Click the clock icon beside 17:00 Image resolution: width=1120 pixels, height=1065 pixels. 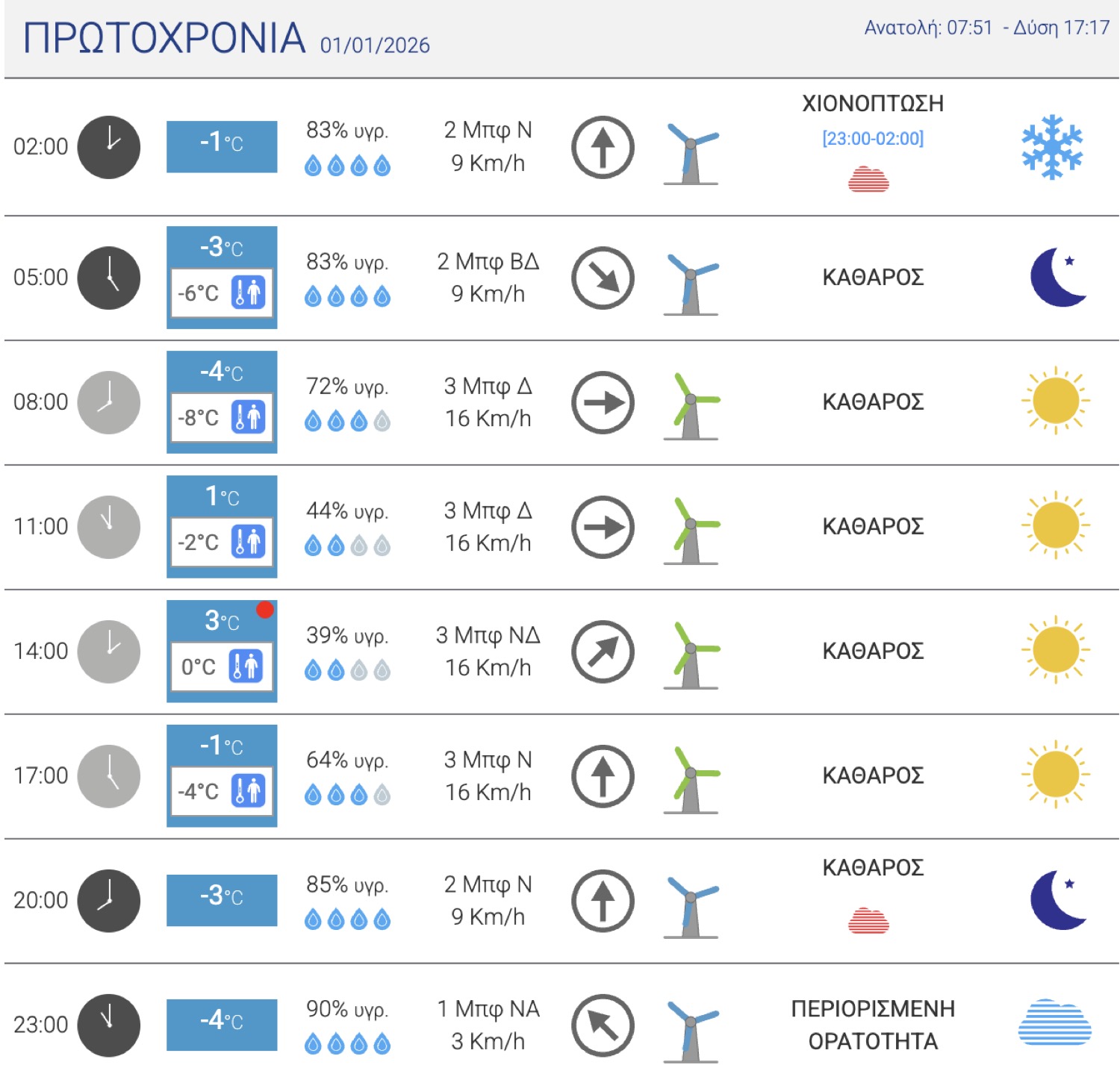109,776
